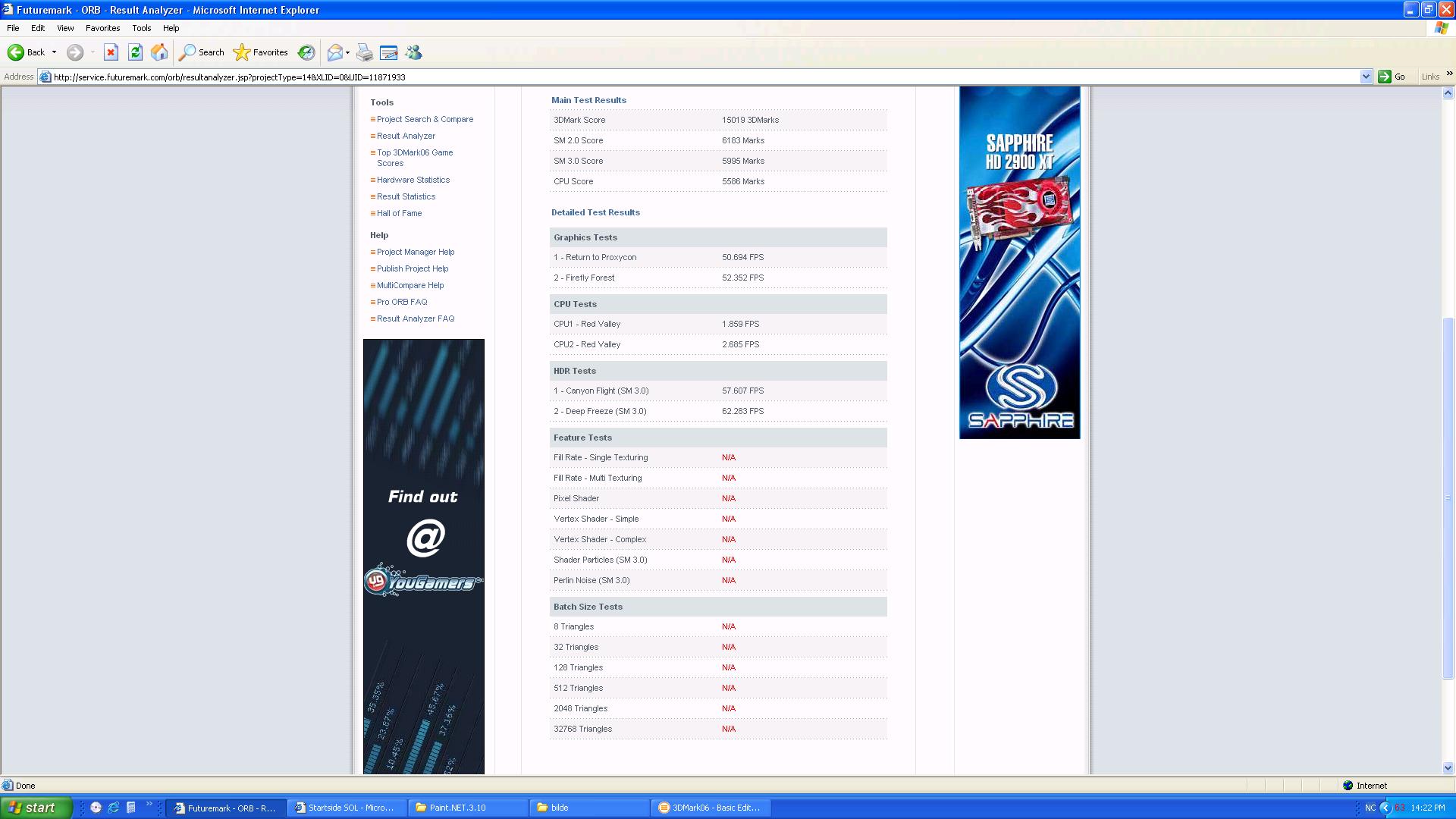Open Top 3DMark06 Game Scores link
This screenshot has height=819, width=1456.
pyautogui.click(x=415, y=158)
